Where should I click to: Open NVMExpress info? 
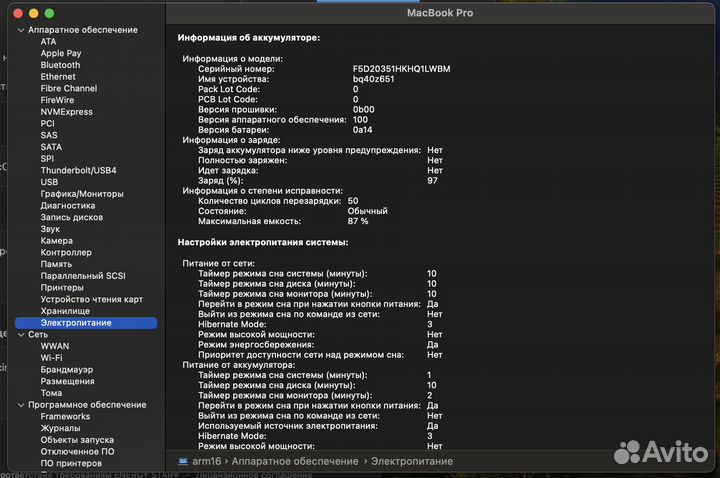(x=67, y=112)
